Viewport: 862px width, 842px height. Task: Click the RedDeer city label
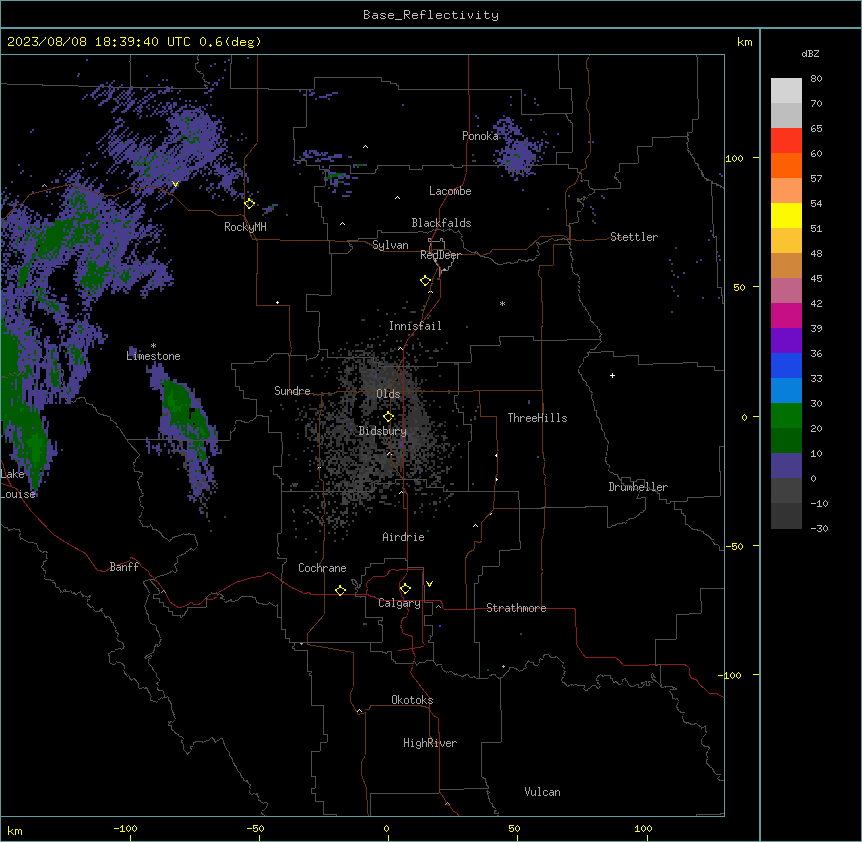click(x=440, y=255)
